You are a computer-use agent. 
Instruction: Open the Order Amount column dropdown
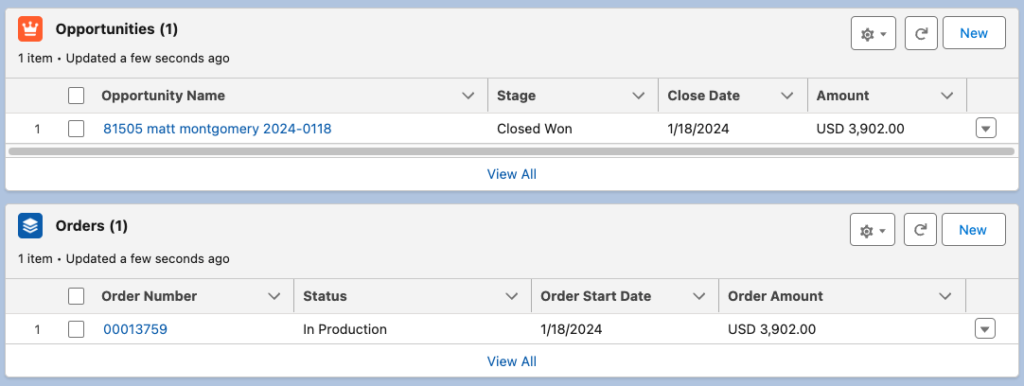(x=944, y=297)
